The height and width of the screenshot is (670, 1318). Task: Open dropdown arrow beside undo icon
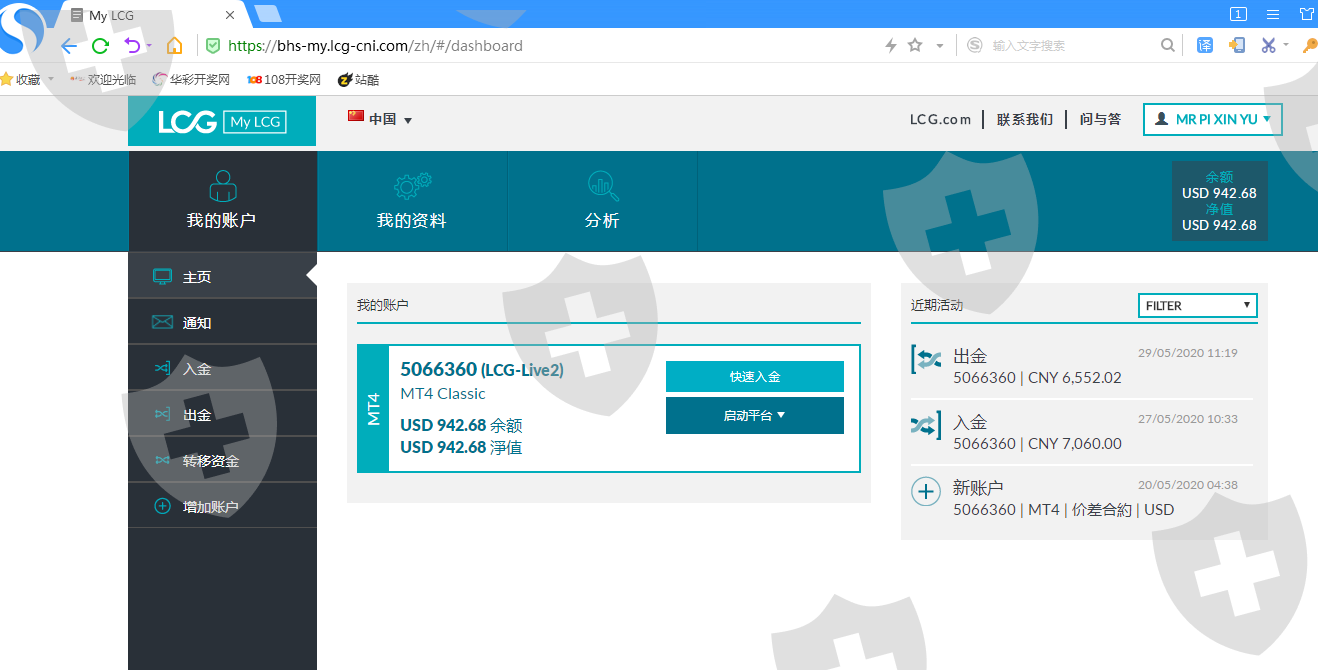[x=149, y=46]
